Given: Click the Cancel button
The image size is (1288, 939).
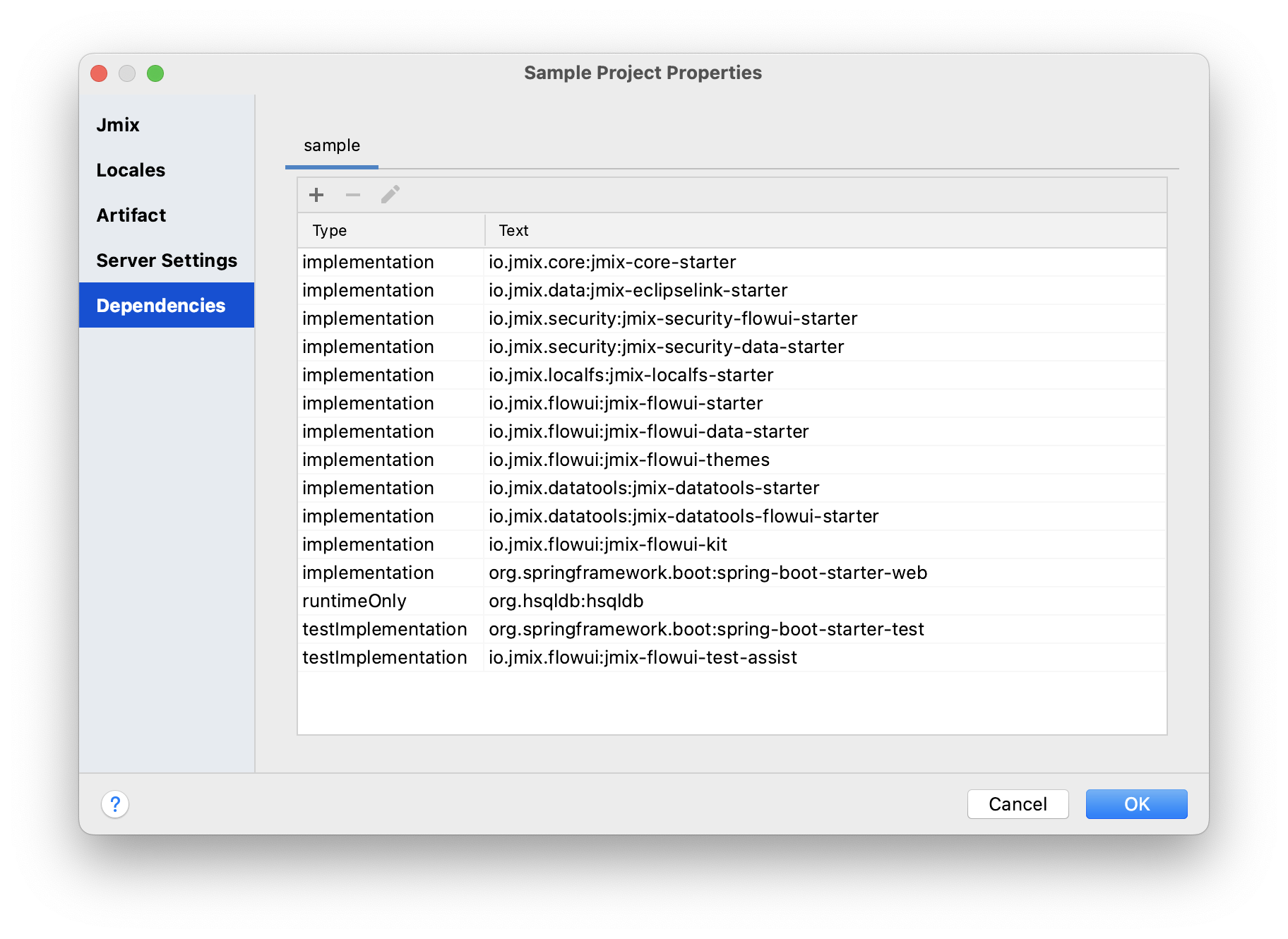Looking at the screenshot, I should pos(1018,804).
